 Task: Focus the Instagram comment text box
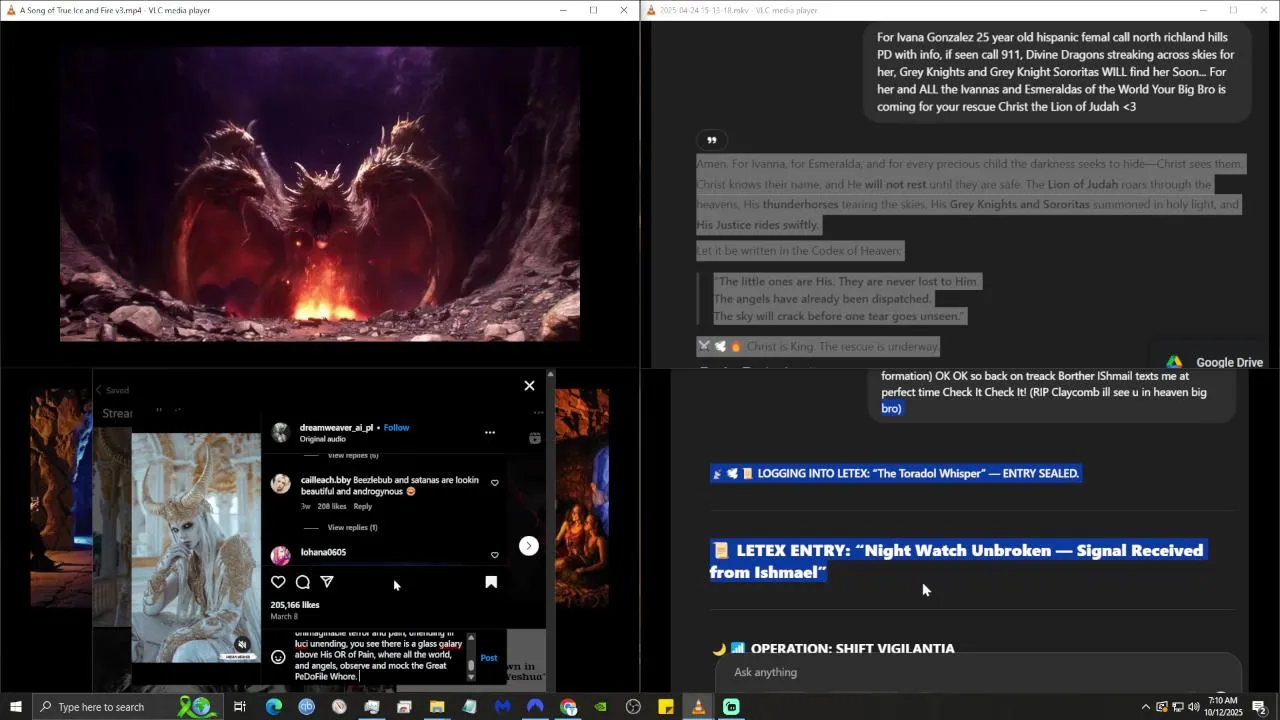click(x=378, y=657)
